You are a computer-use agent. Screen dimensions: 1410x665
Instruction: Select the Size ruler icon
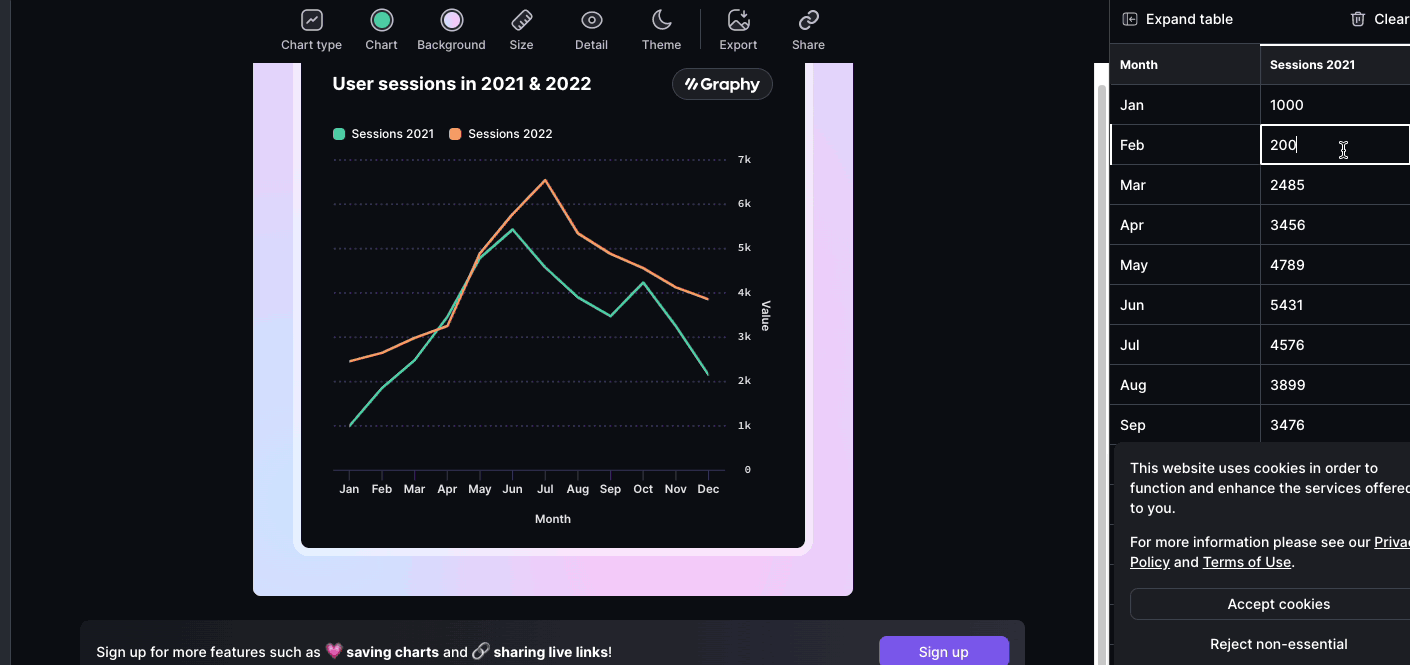pos(521,20)
